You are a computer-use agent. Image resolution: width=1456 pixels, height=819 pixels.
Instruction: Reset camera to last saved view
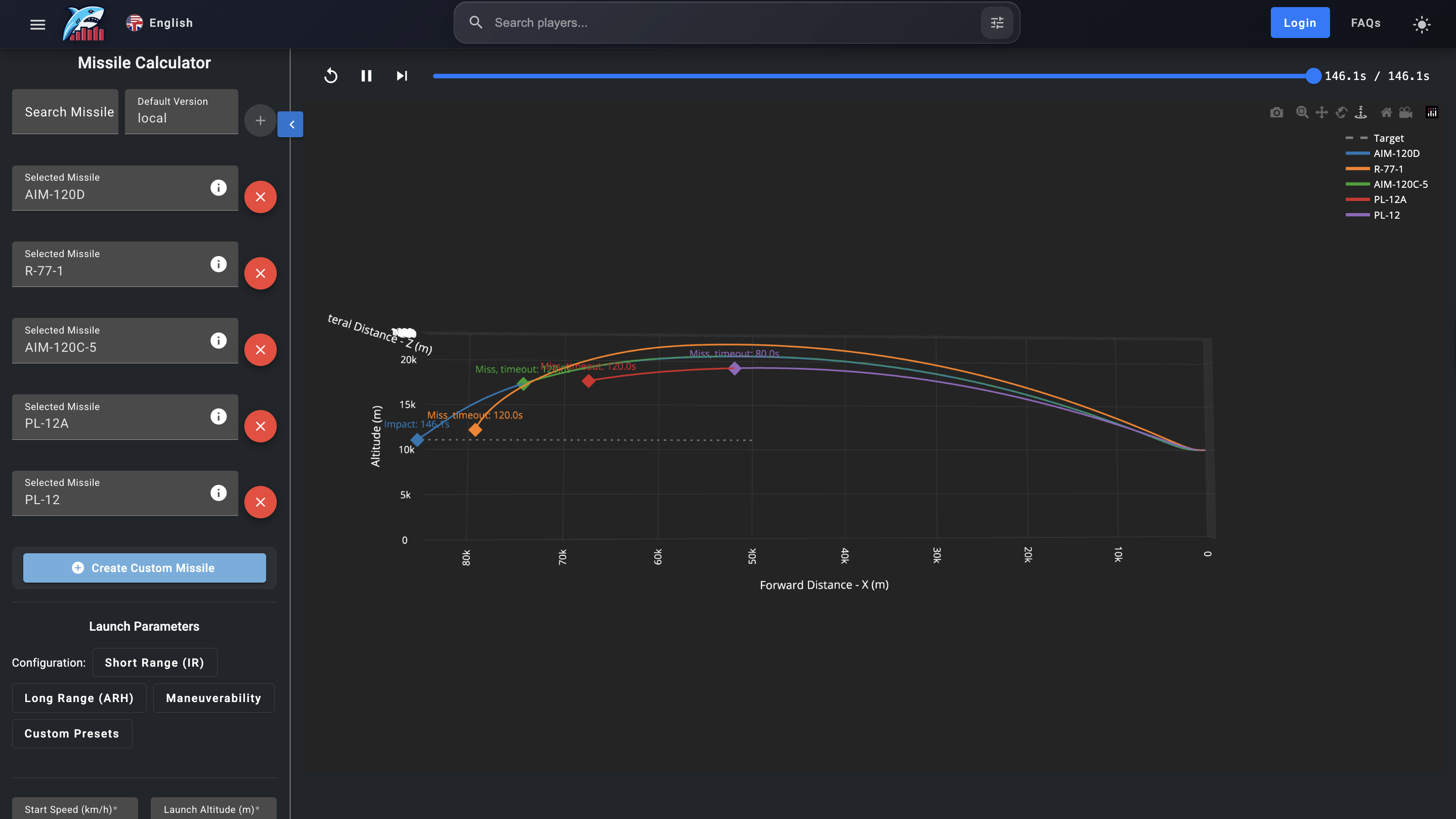click(x=1406, y=112)
